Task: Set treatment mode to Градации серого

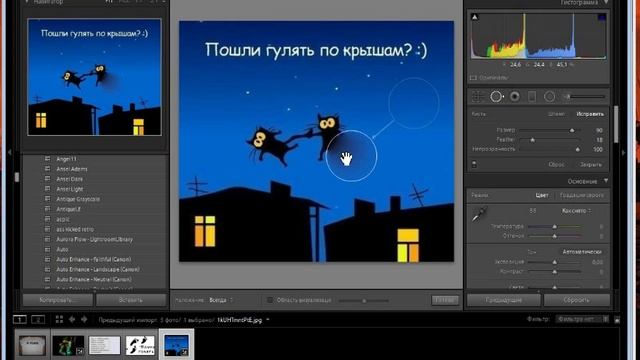Action: tap(582, 195)
